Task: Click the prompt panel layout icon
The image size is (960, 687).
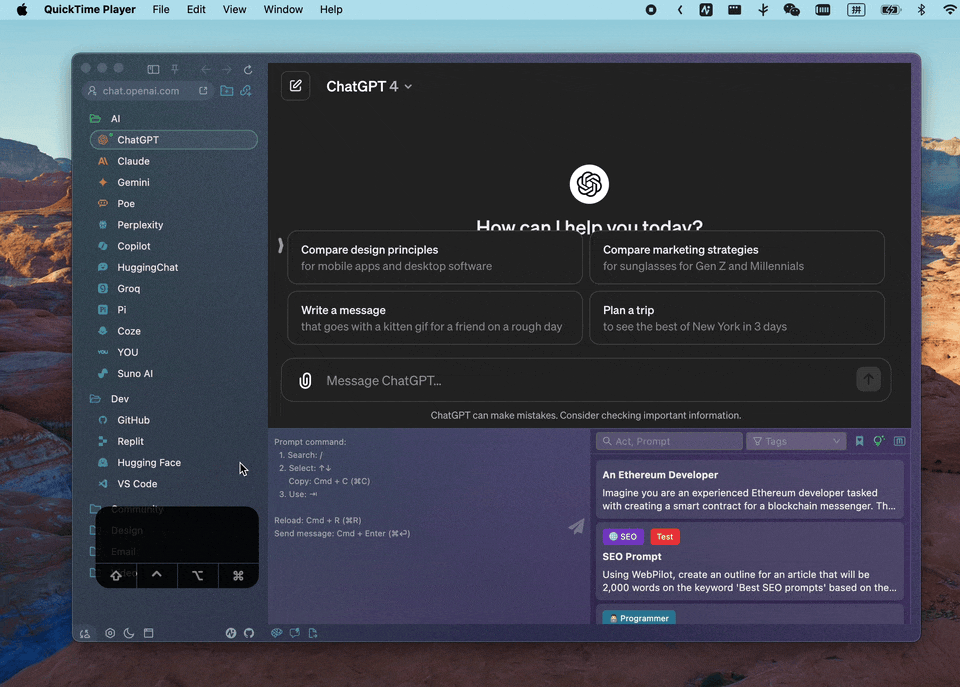Action: pos(899,441)
